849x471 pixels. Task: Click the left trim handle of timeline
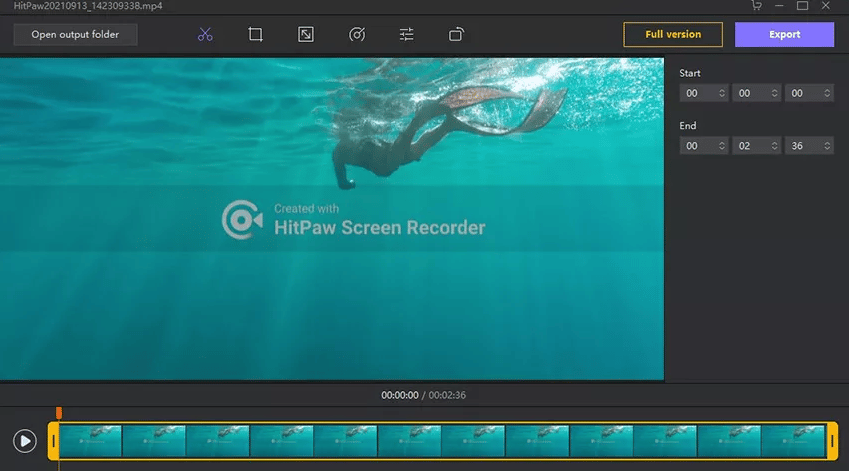click(53, 441)
